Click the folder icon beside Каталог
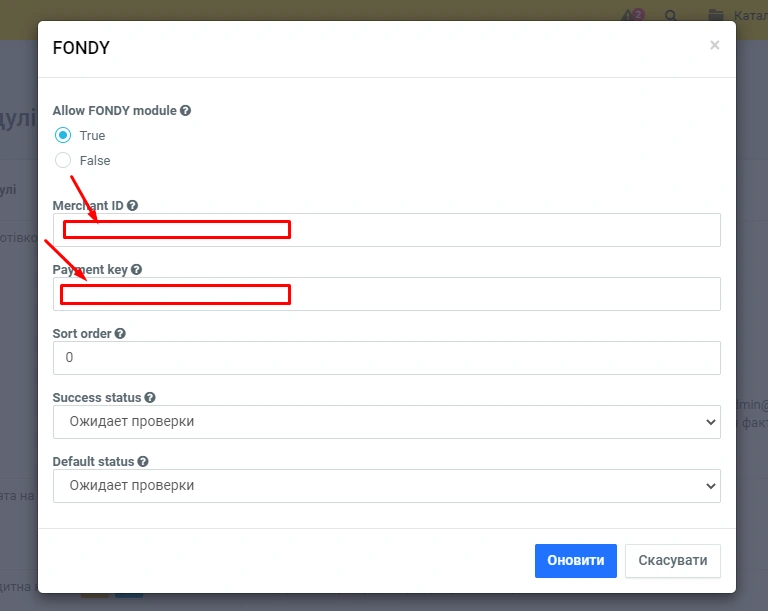Screen dimensions: 768x611 [715, 16]
